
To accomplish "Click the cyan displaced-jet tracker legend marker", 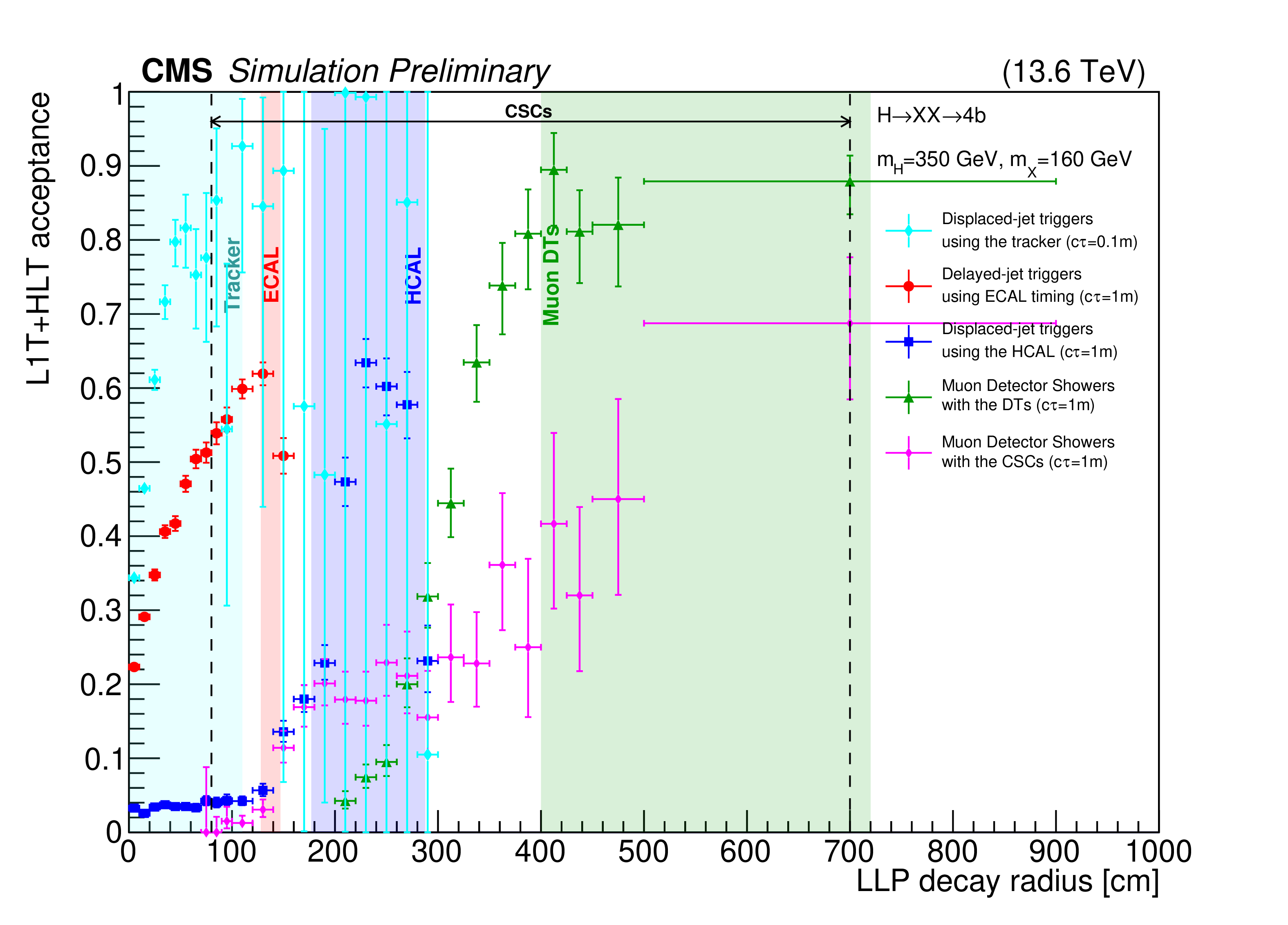I will pyautogui.click(x=908, y=231).
